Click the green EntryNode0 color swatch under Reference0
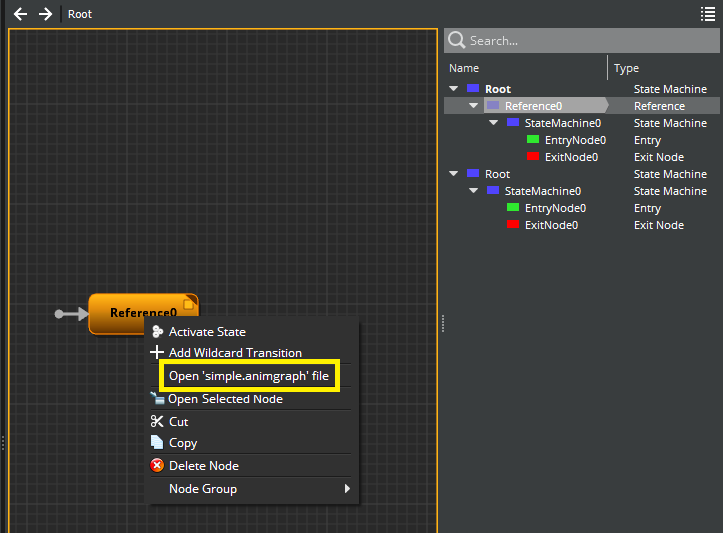 [x=533, y=140]
